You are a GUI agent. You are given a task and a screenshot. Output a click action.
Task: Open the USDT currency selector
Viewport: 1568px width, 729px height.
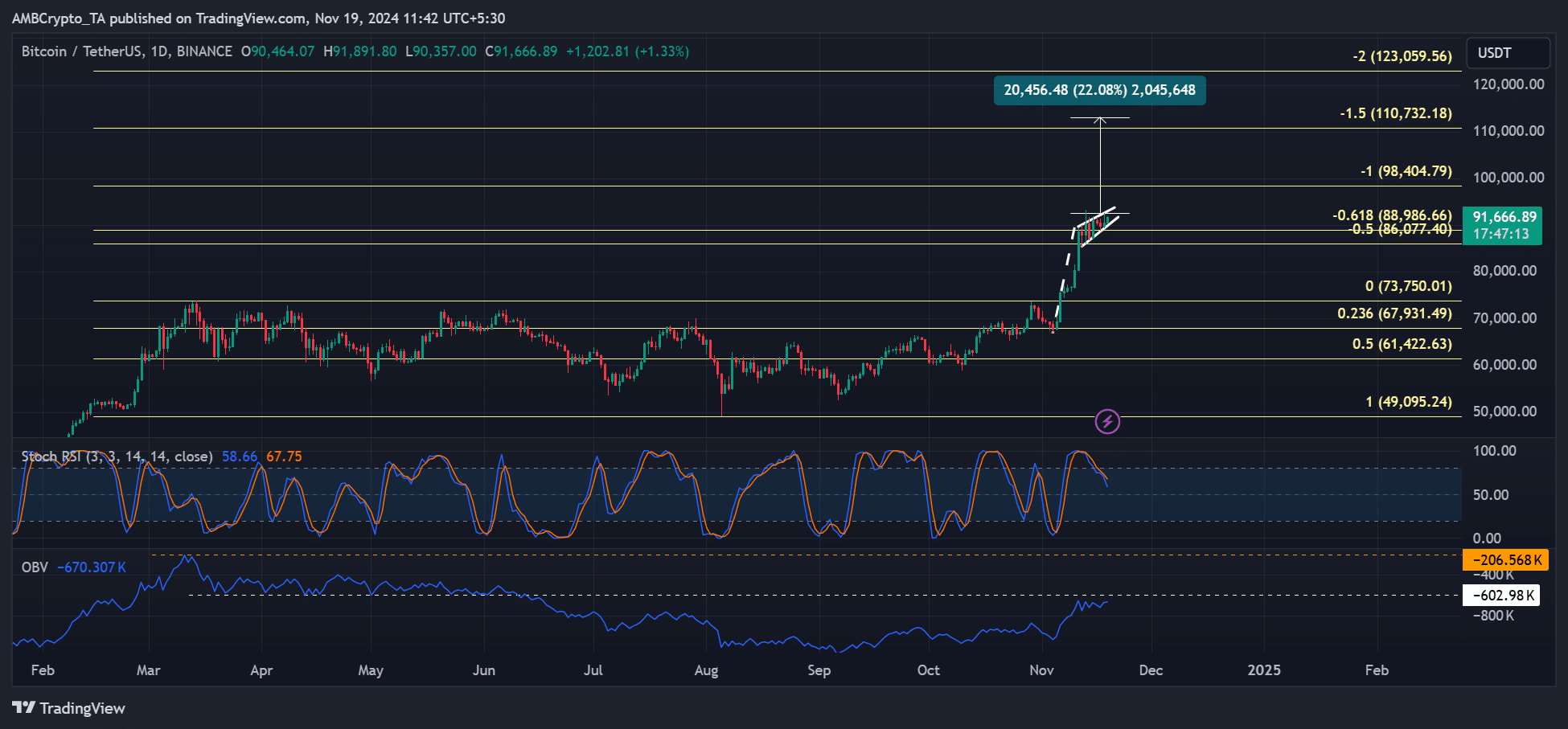(1508, 53)
